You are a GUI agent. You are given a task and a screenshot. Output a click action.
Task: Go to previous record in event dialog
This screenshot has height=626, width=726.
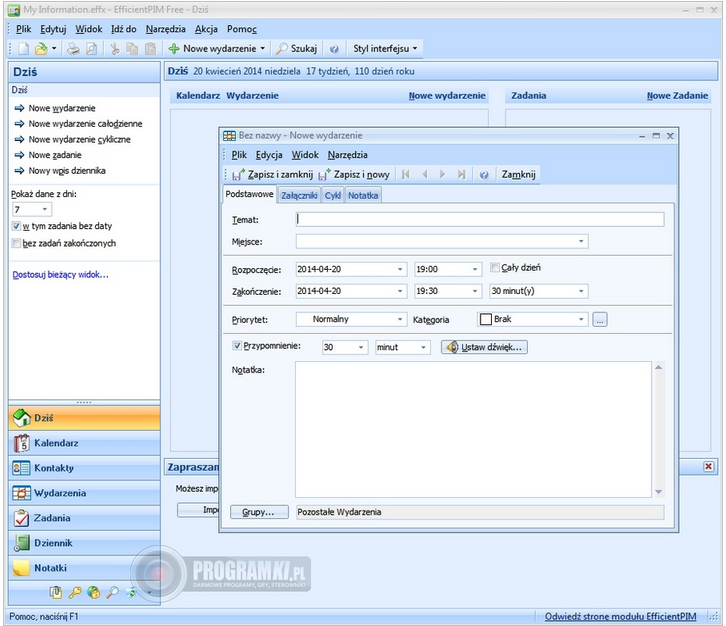point(425,174)
